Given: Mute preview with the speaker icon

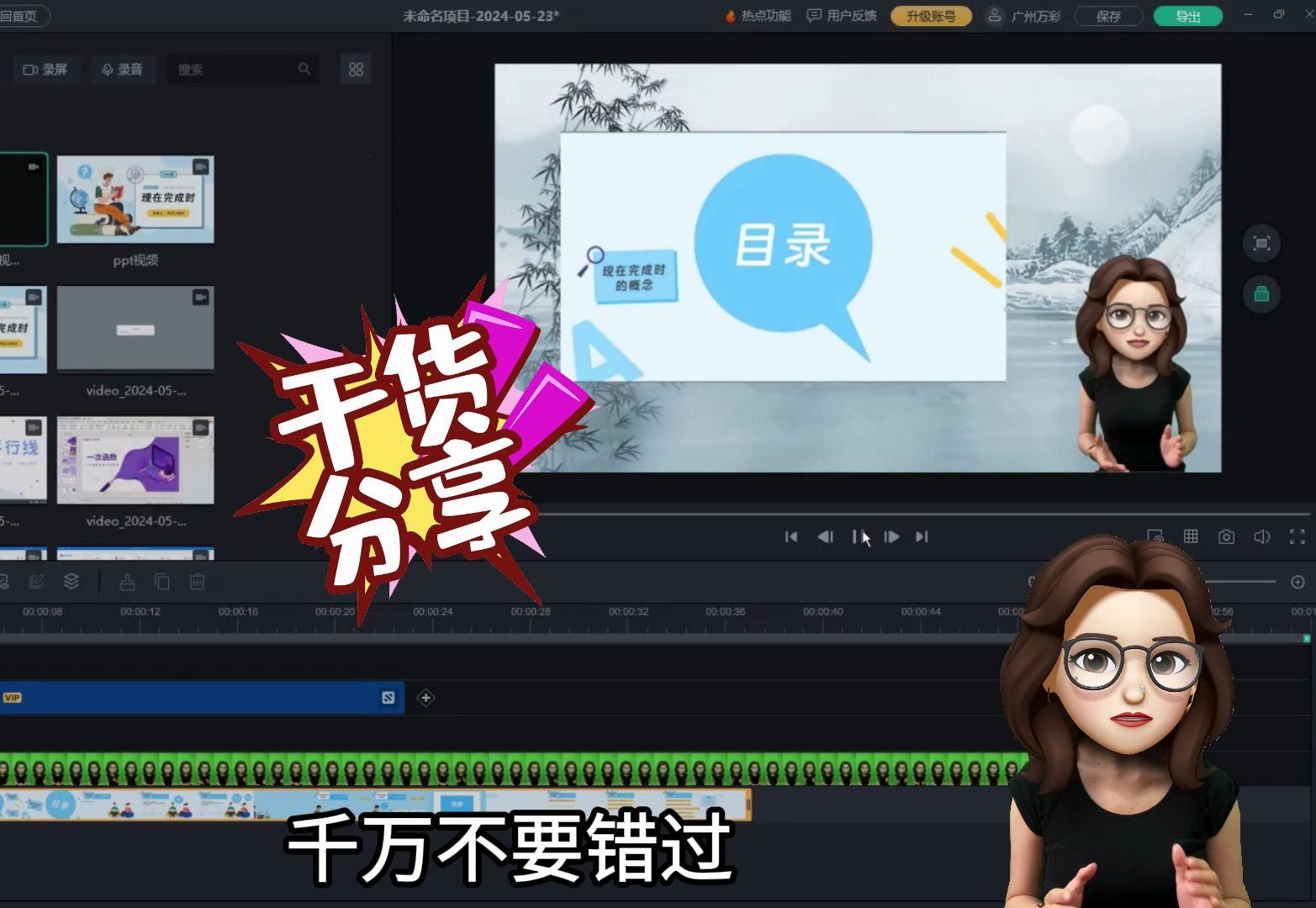Looking at the screenshot, I should 1261,536.
